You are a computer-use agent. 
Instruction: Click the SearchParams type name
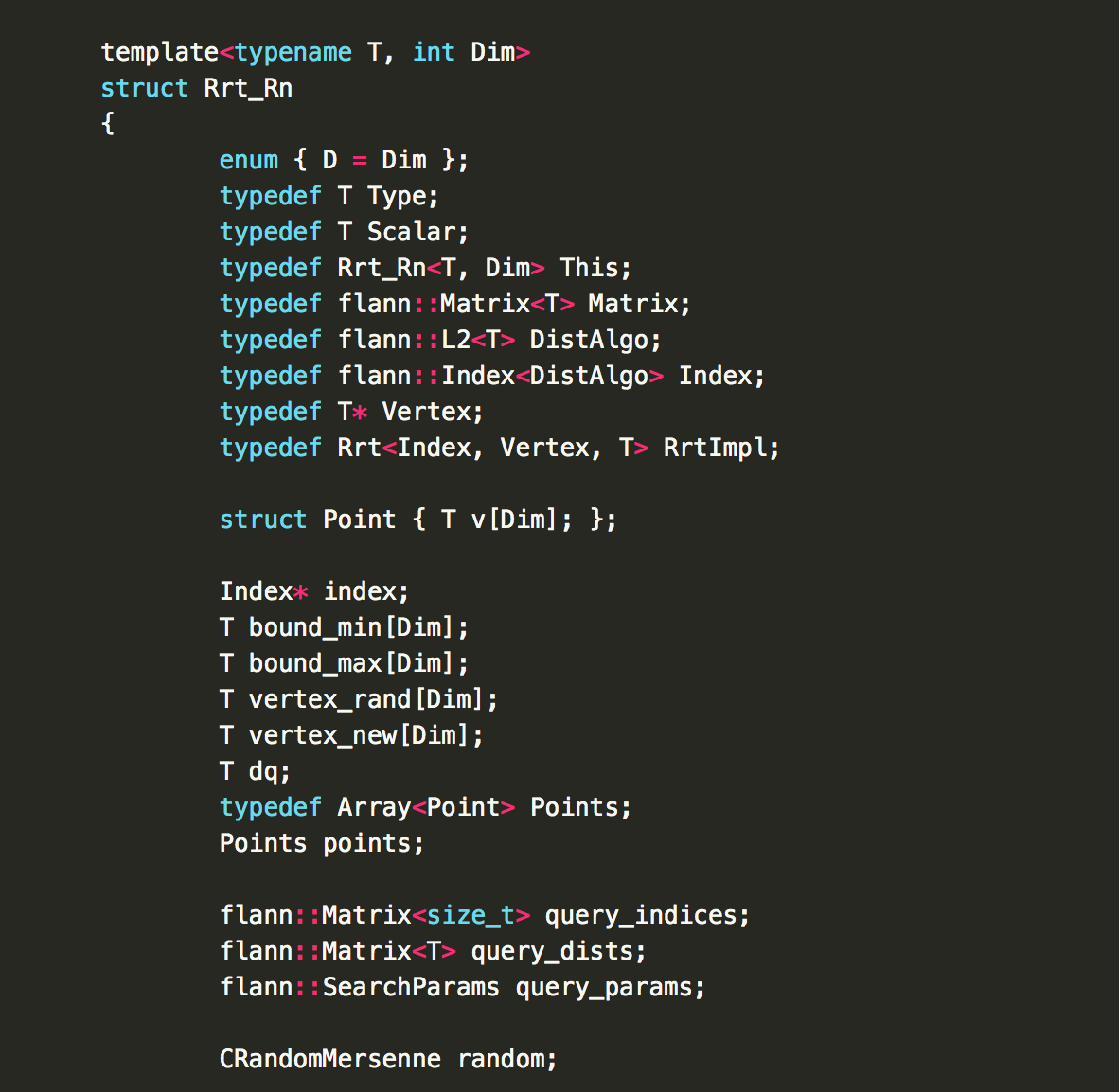click(411, 987)
